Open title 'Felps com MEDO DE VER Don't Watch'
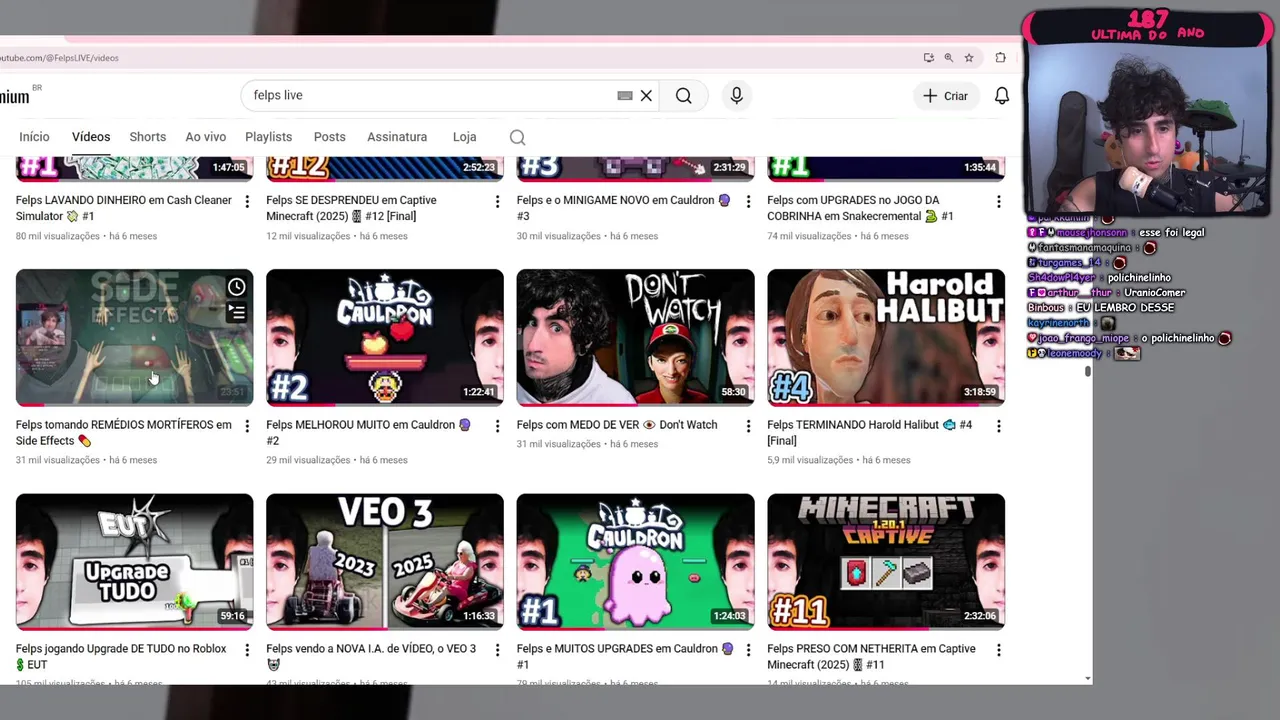1280x720 pixels. pos(617,425)
